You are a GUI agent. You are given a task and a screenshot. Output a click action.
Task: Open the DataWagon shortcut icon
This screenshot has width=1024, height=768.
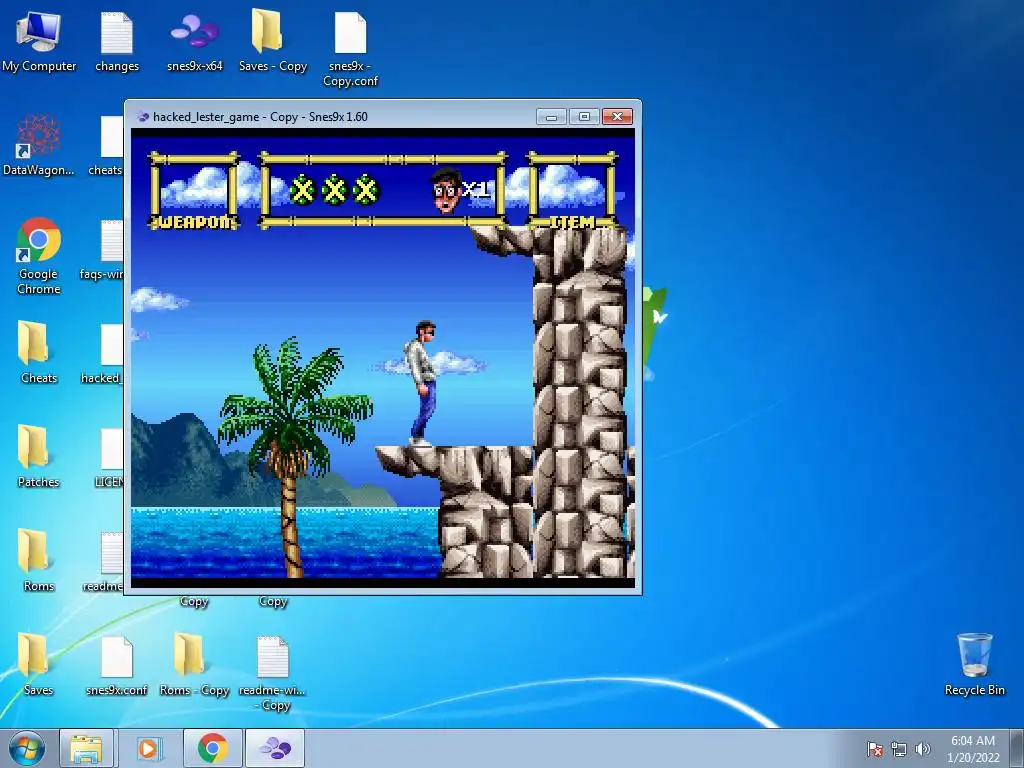coord(39,145)
